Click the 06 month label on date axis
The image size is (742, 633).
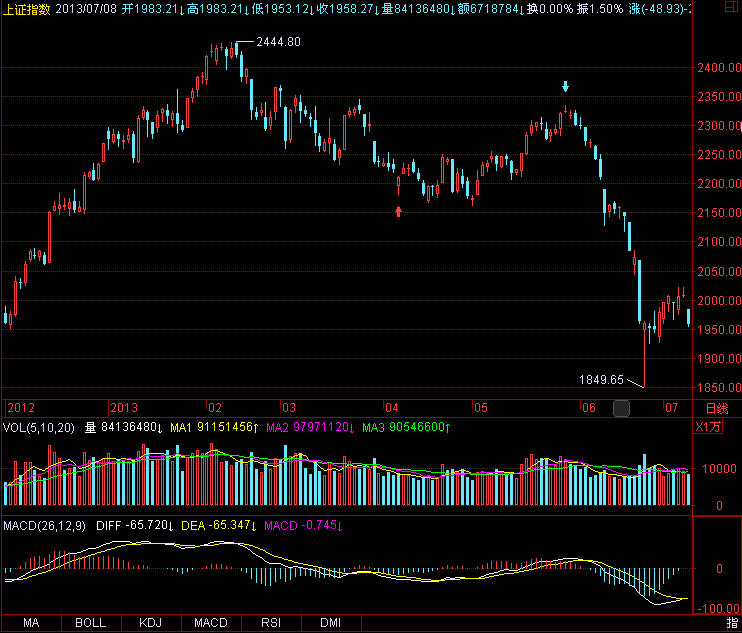[589, 408]
